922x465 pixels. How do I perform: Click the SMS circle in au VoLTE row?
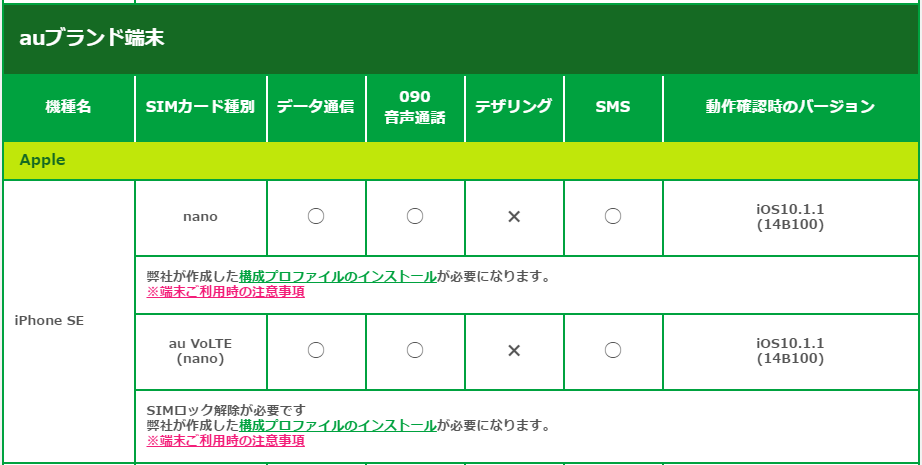(x=613, y=350)
